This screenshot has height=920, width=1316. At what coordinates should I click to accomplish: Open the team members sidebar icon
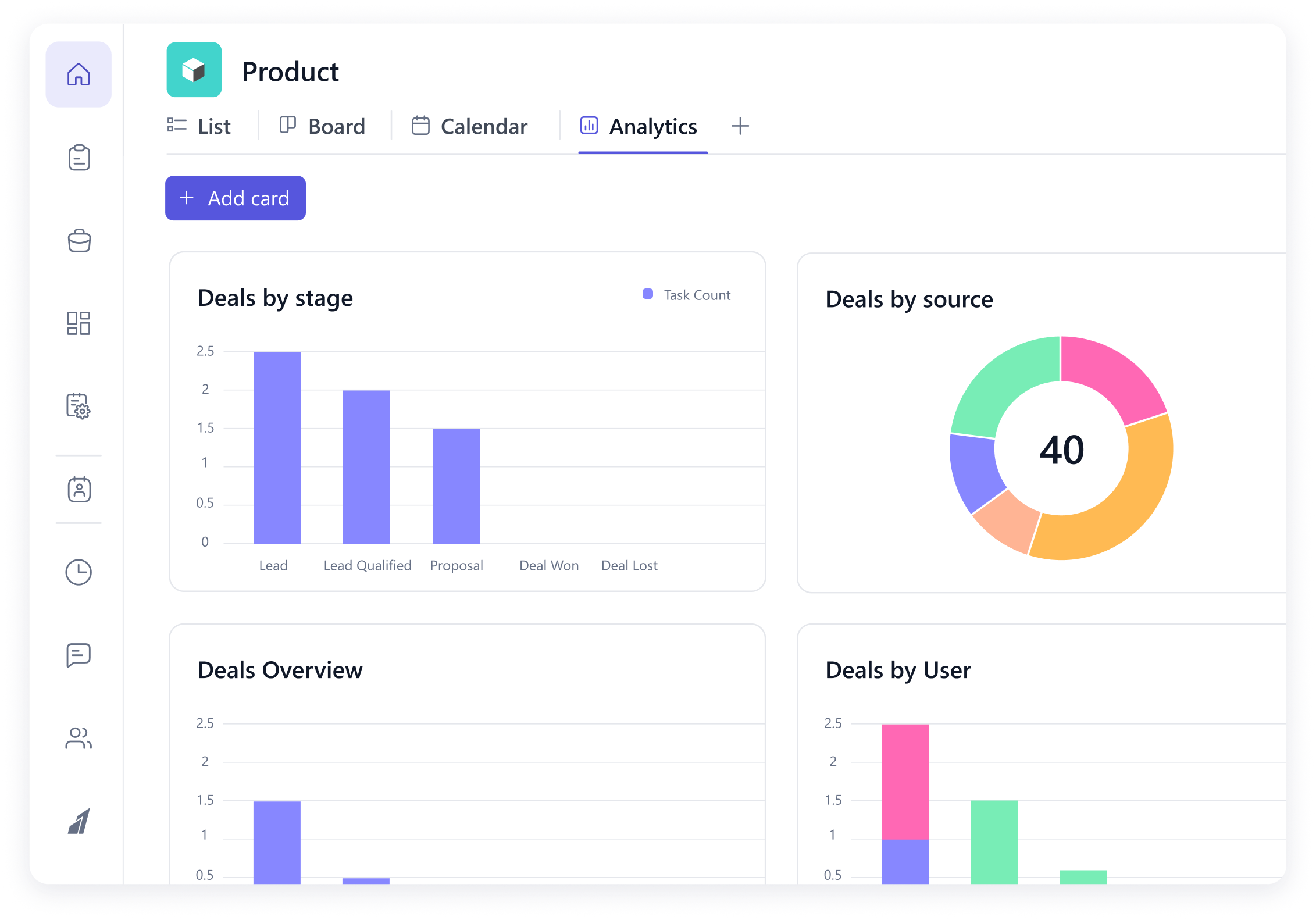(79, 738)
